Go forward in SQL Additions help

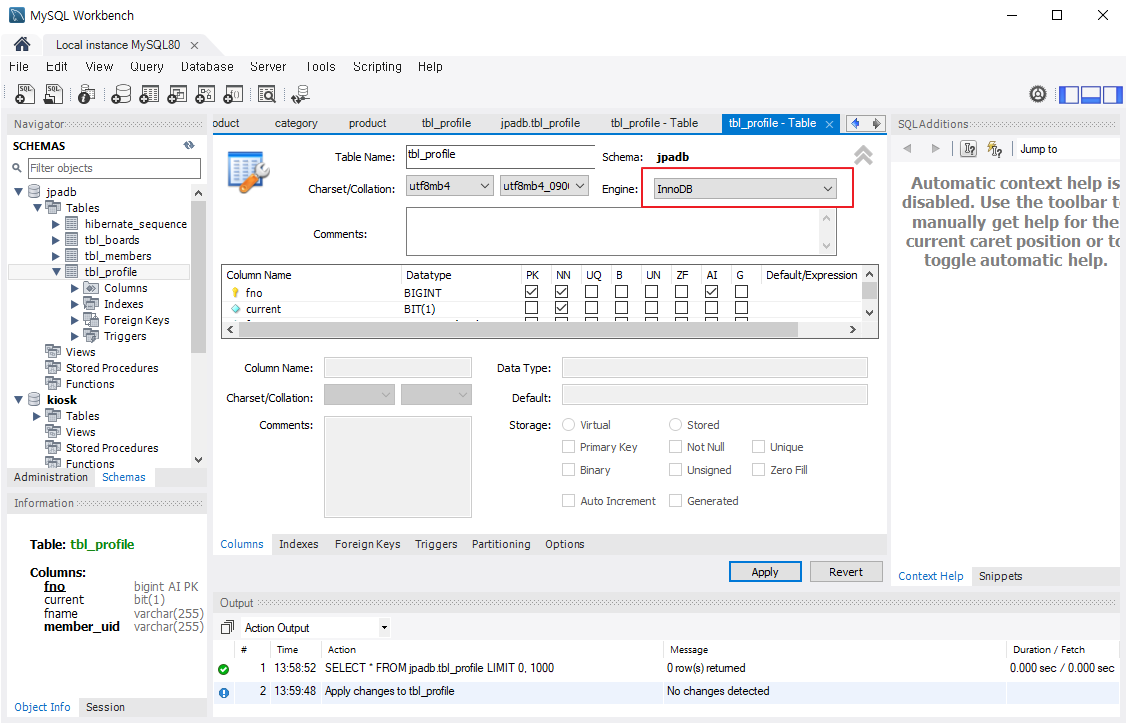point(935,149)
